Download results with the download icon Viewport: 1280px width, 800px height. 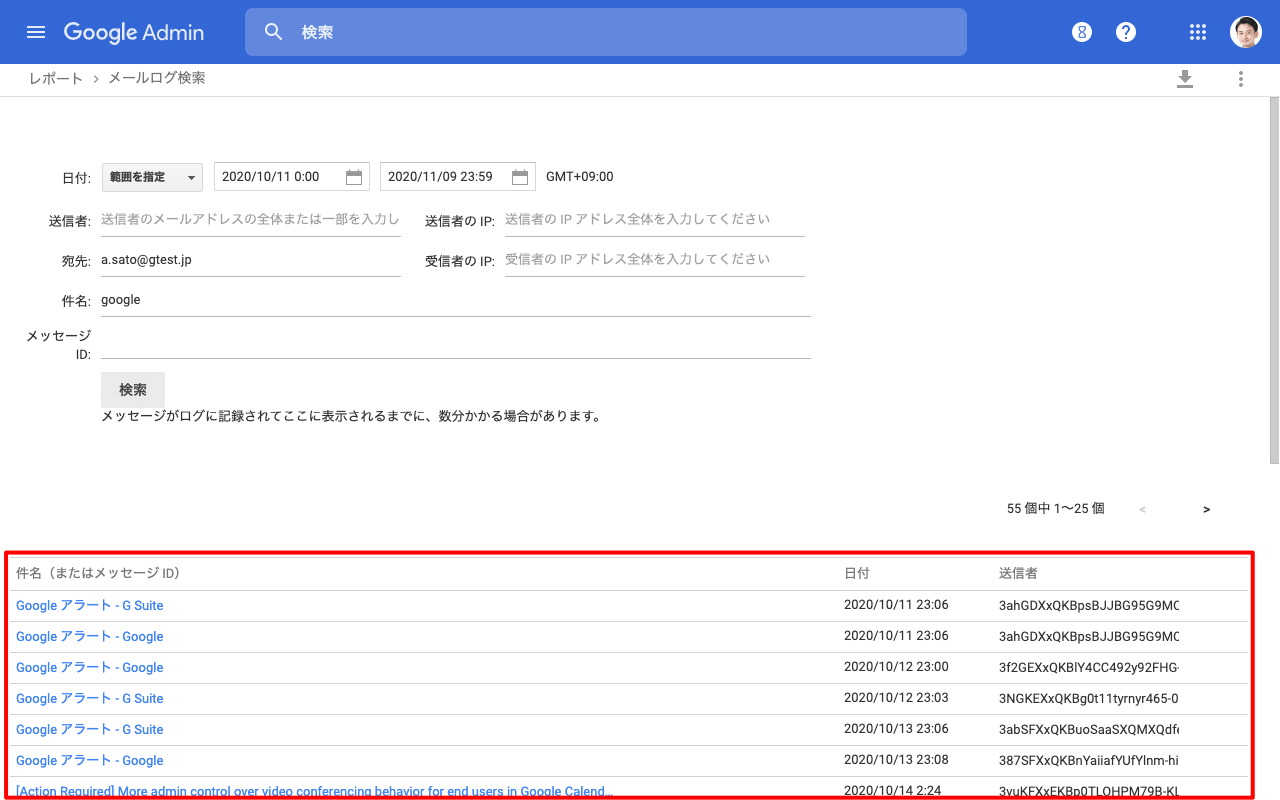pos(1185,79)
